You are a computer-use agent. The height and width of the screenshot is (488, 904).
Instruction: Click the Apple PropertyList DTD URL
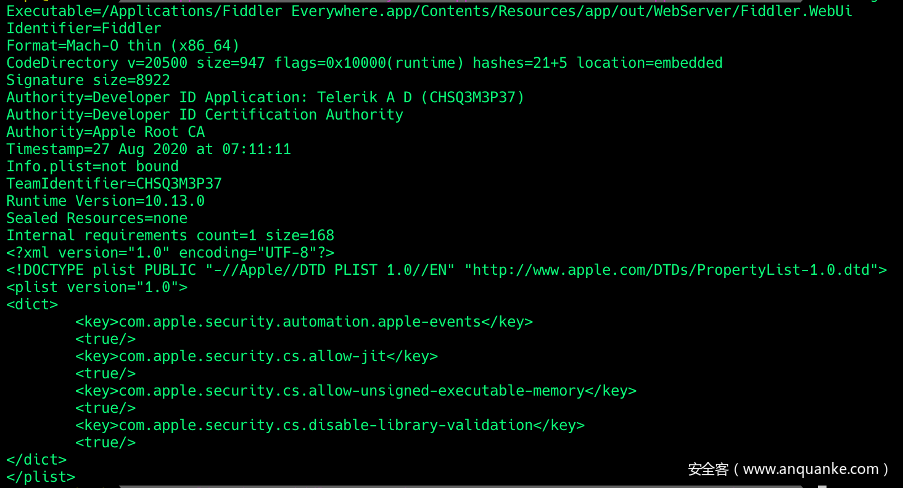673,270
